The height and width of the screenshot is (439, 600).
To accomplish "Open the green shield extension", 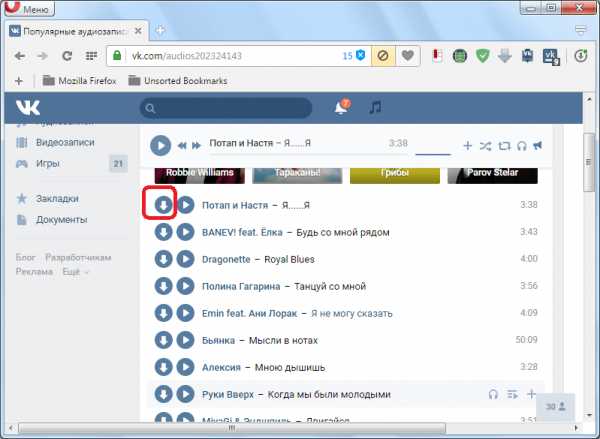I will 483,56.
